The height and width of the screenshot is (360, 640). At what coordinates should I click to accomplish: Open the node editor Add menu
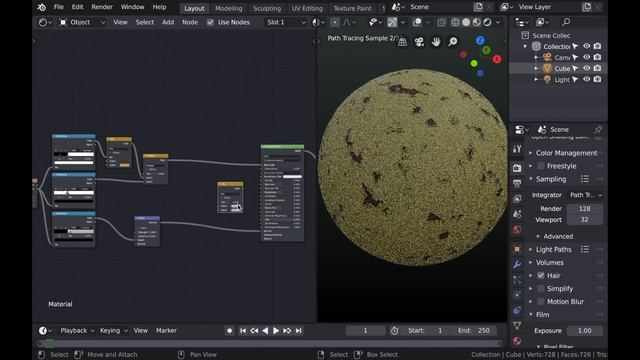click(x=168, y=22)
